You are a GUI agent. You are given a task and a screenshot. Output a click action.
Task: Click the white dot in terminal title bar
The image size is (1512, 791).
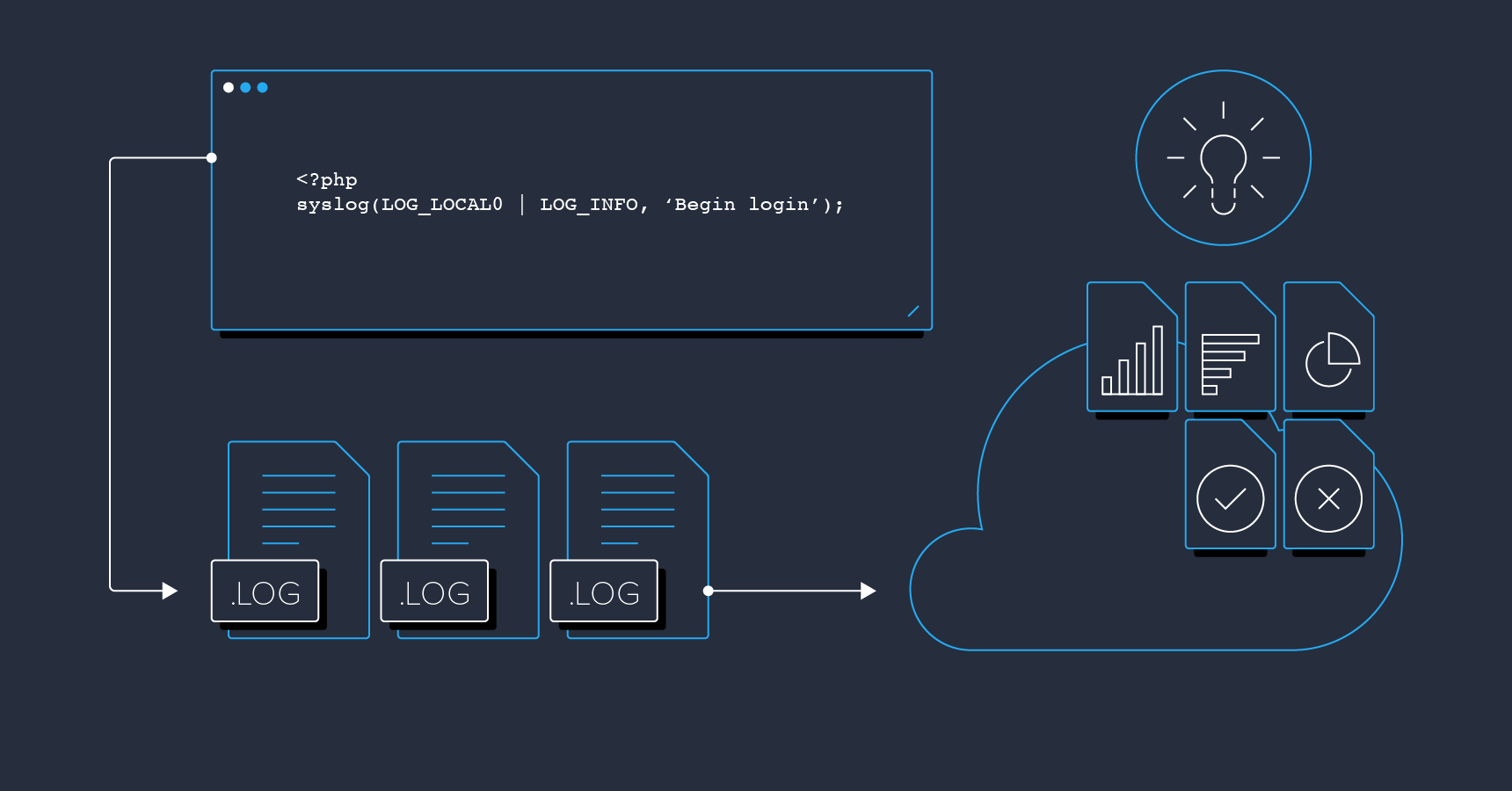click(229, 88)
